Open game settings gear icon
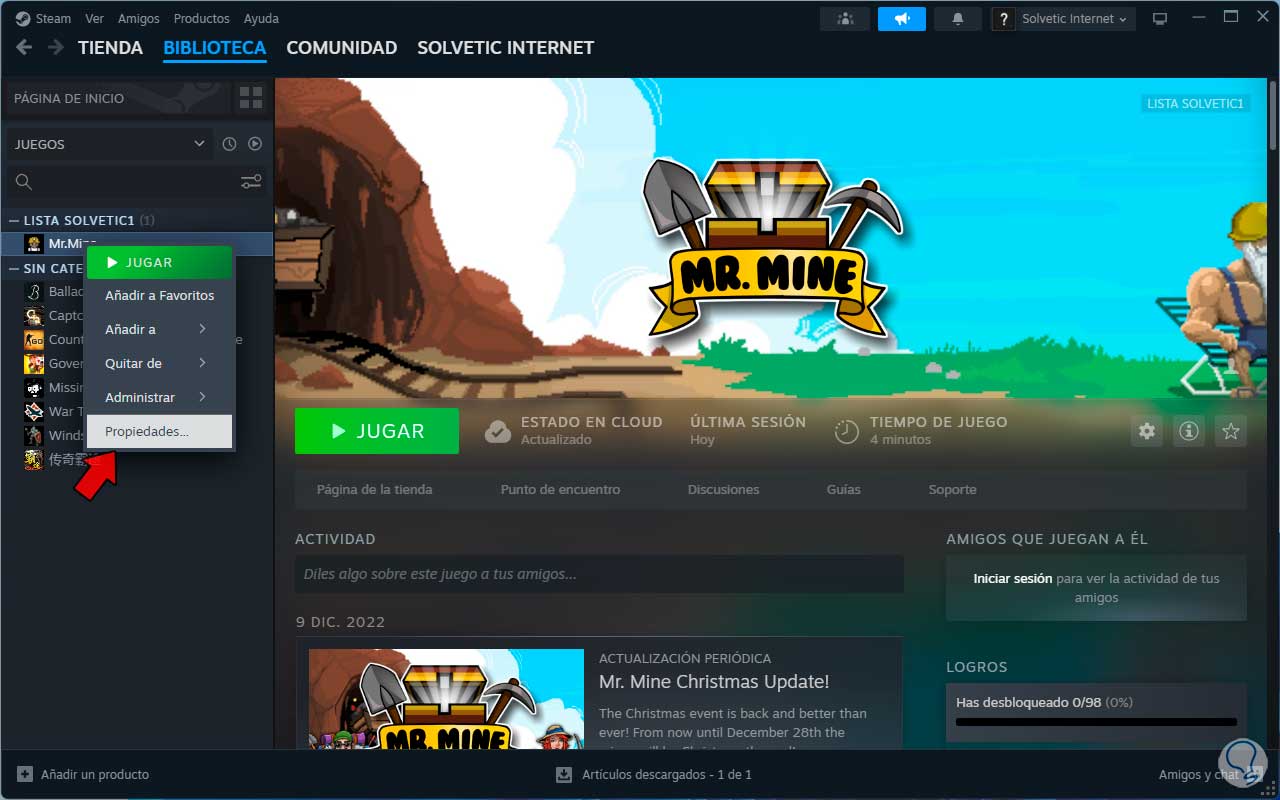1280x800 pixels. [x=1147, y=431]
